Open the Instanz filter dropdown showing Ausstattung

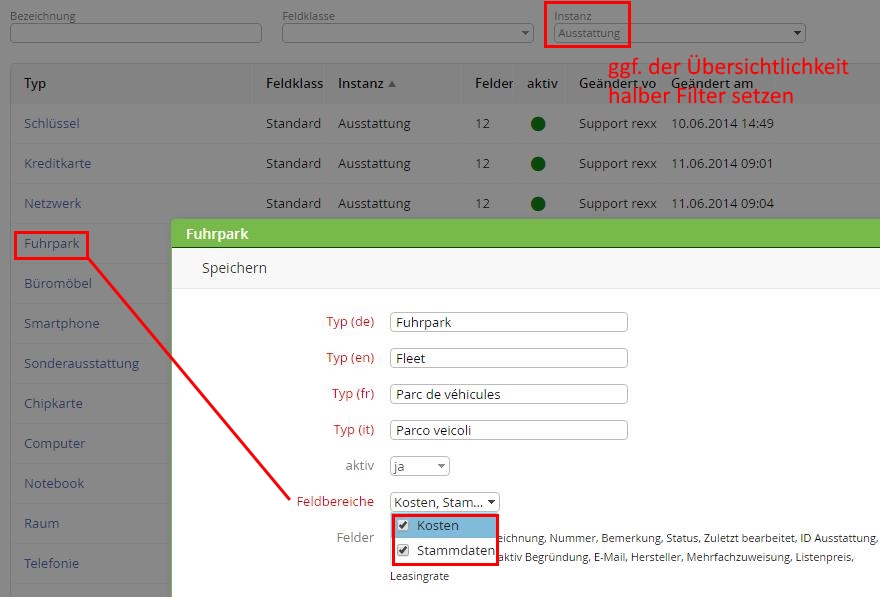679,33
